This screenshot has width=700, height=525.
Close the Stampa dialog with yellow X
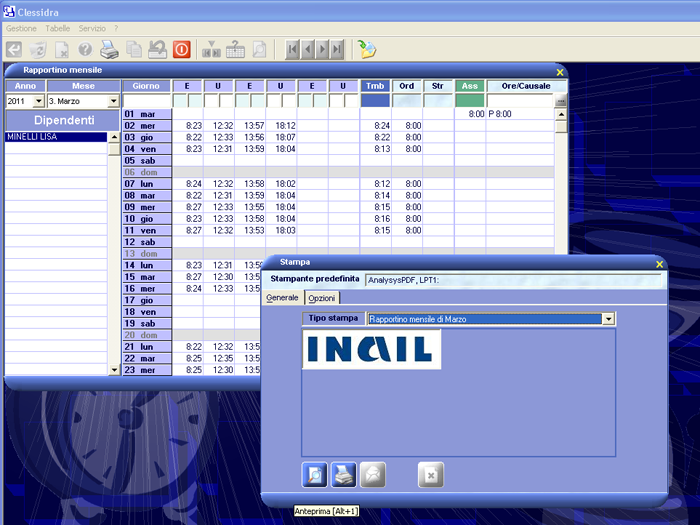(659, 264)
